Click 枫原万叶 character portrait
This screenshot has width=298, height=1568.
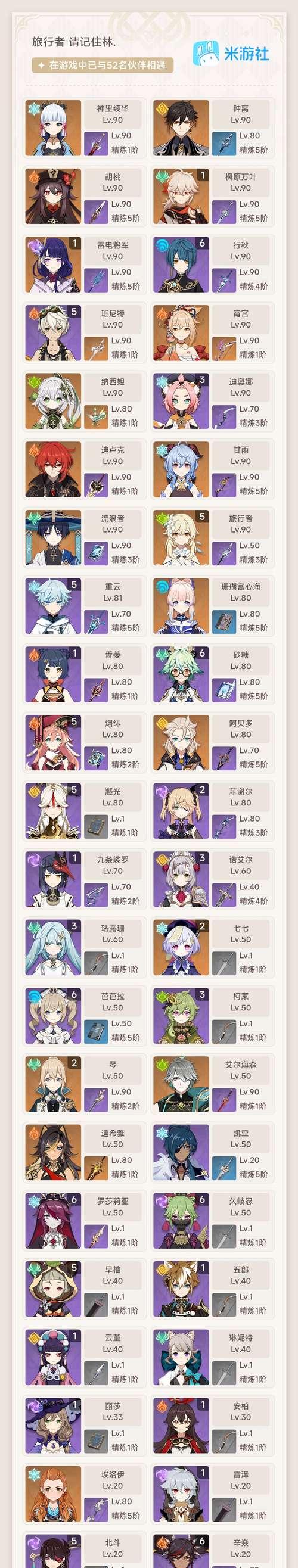click(181, 197)
